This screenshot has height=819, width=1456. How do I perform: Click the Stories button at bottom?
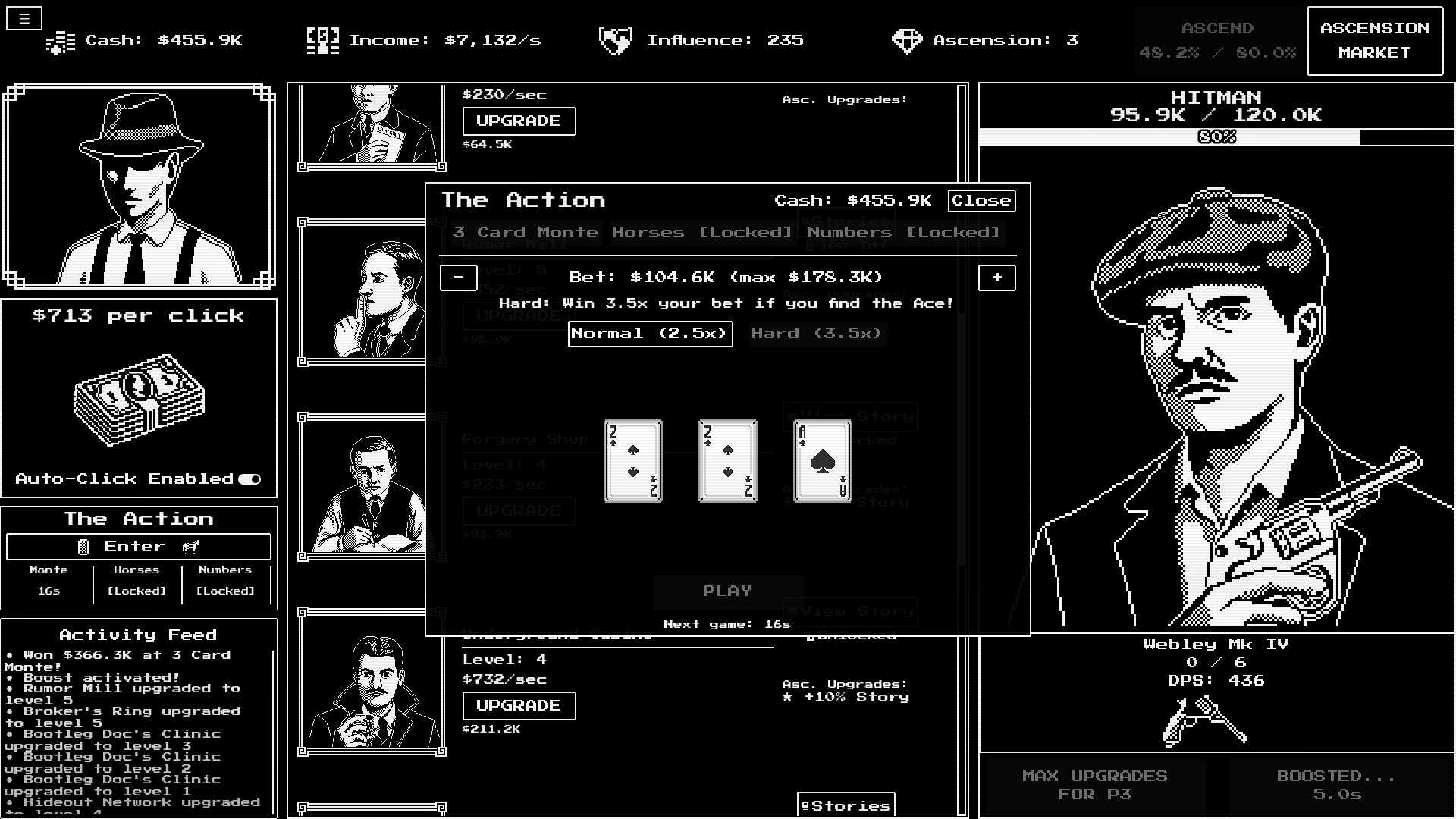tap(846, 806)
